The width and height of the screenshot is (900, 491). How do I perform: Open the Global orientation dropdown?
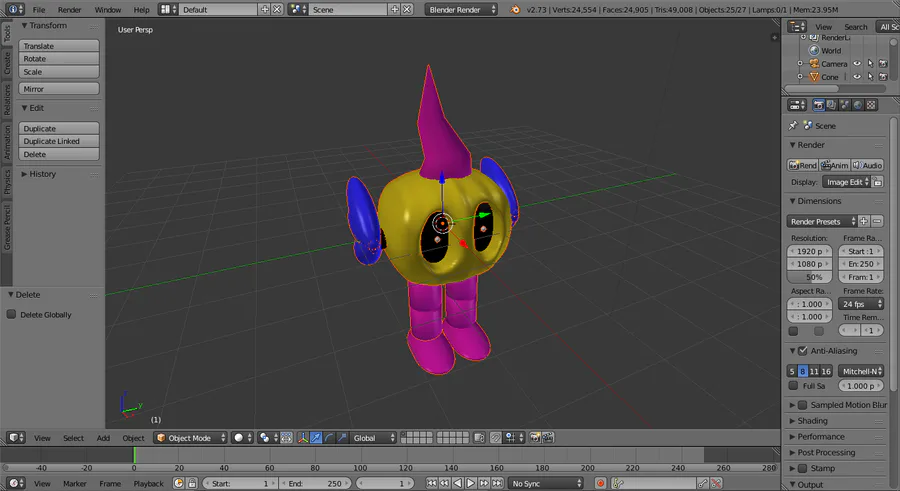click(x=373, y=438)
